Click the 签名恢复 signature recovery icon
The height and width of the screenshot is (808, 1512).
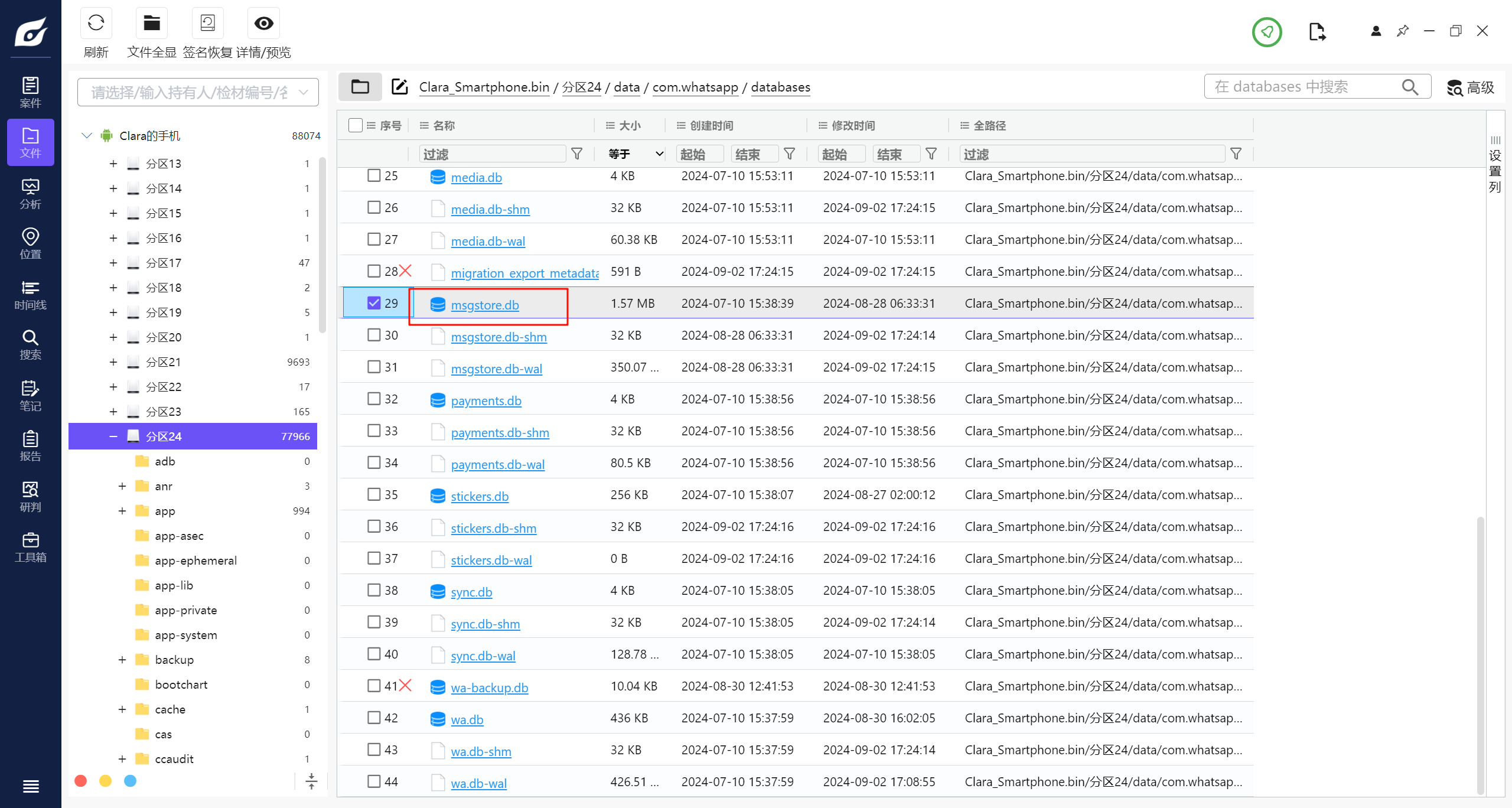point(207,24)
